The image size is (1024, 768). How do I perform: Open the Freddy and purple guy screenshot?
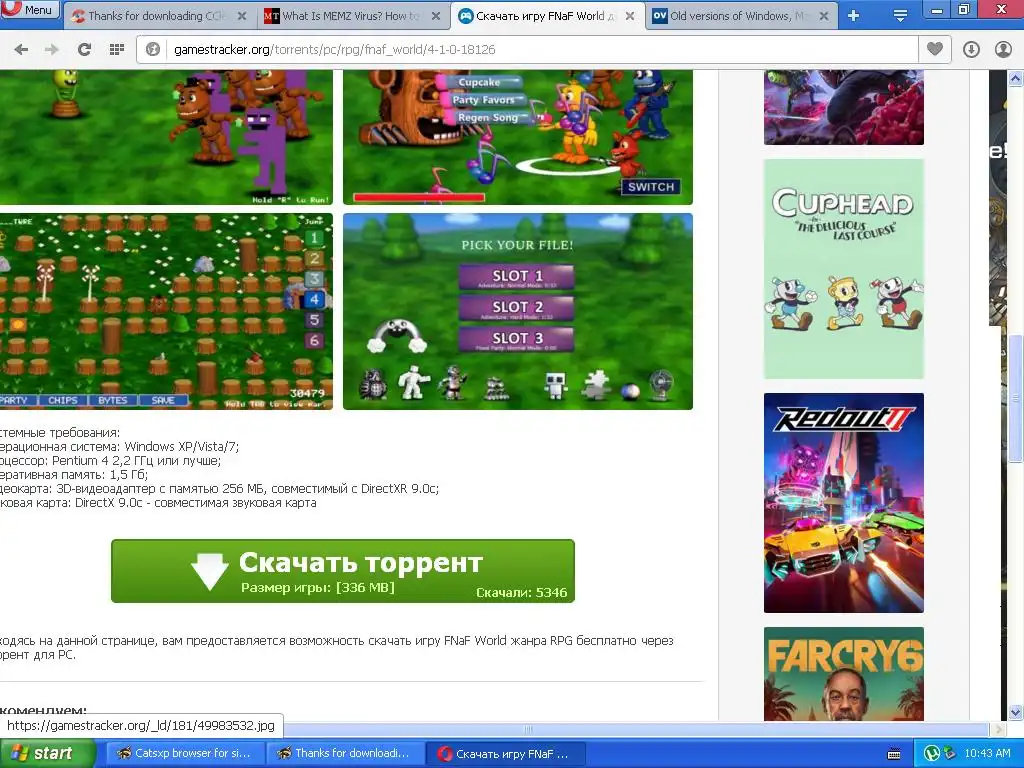click(x=166, y=137)
